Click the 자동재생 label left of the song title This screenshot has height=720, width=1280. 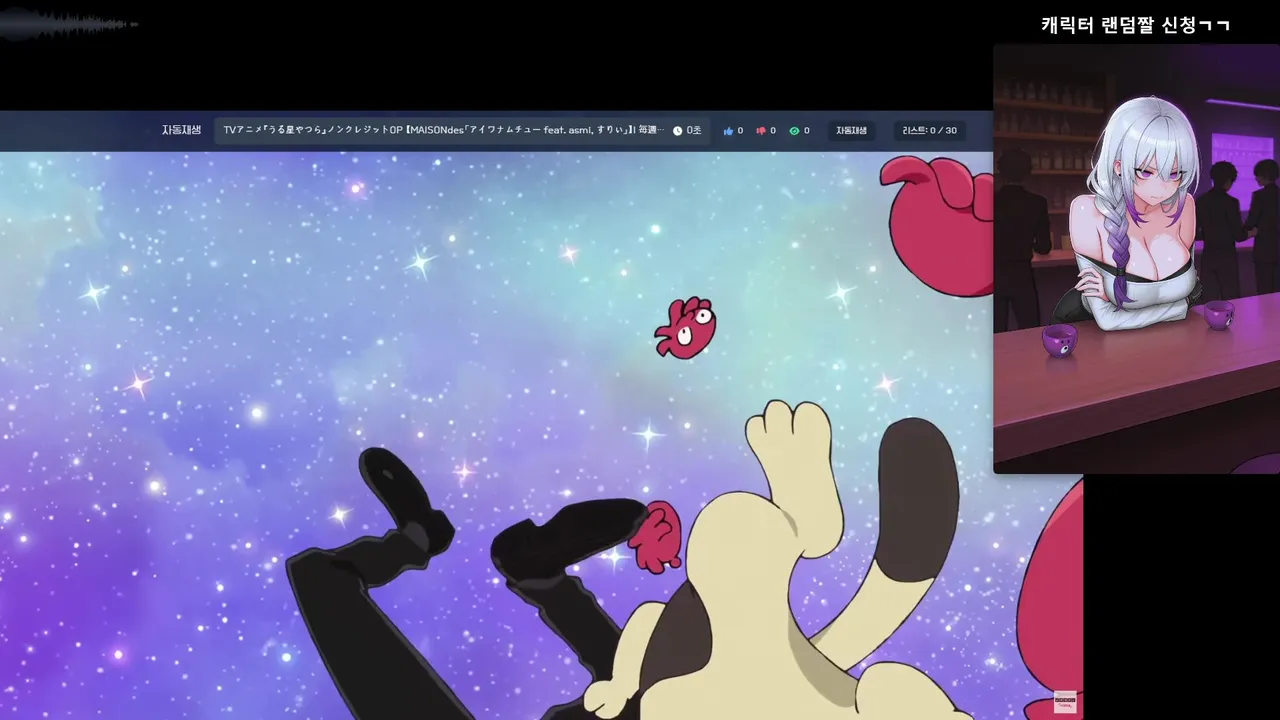point(181,130)
